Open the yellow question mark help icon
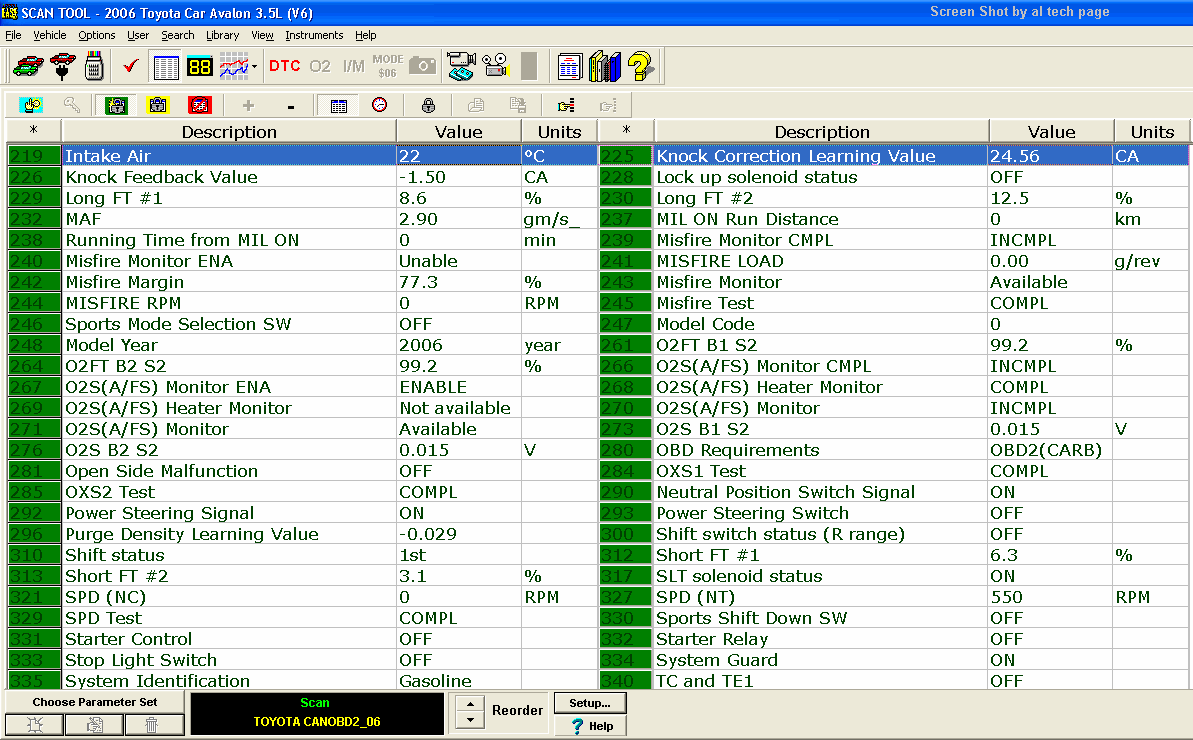This screenshot has height=740, width=1193. click(641, 66)
